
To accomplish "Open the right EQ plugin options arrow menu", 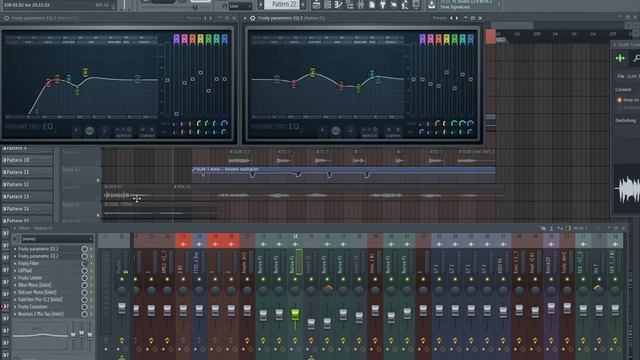I will pos(245,18).
